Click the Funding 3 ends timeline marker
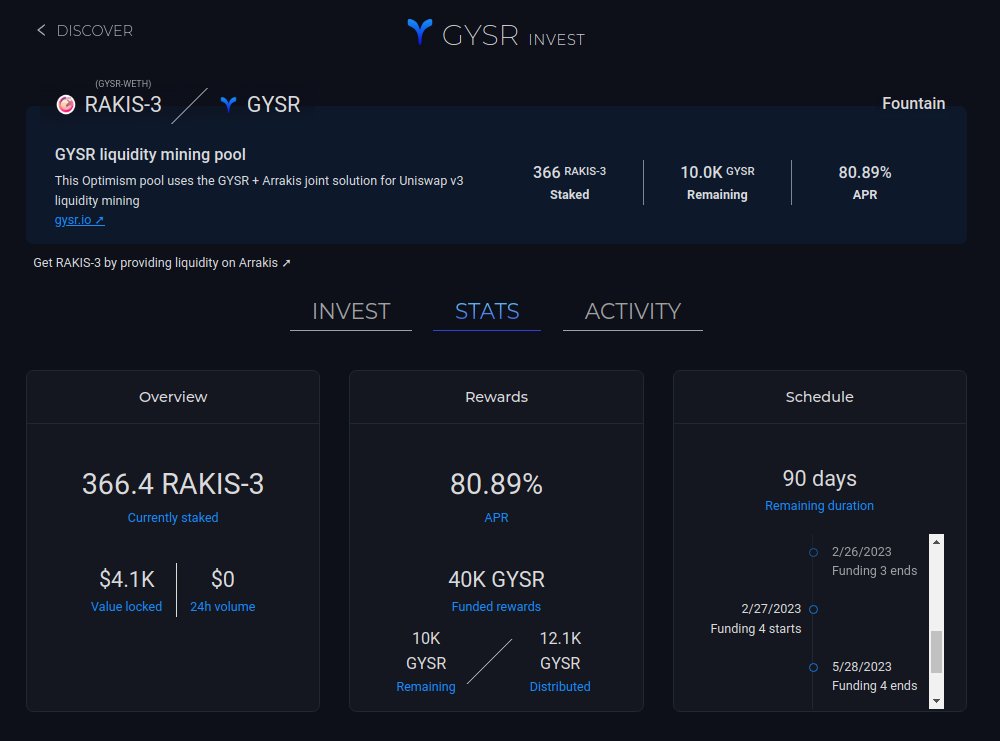This screenshot has height=741, width=1000. click(x=813, y=553)
